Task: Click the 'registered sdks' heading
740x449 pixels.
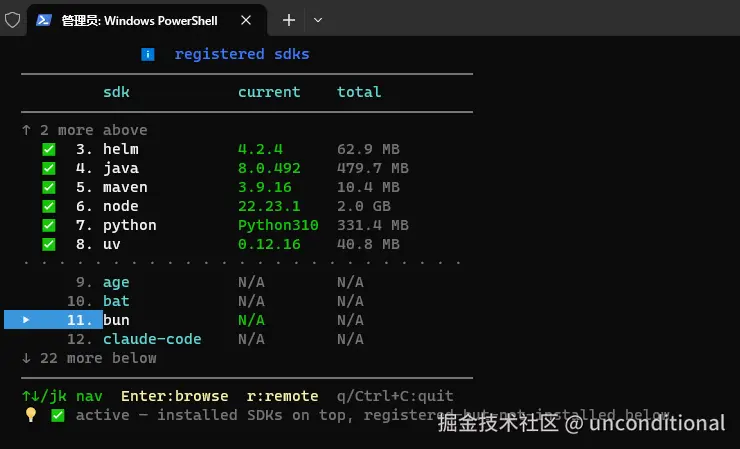Action: [x=242, y=54]
